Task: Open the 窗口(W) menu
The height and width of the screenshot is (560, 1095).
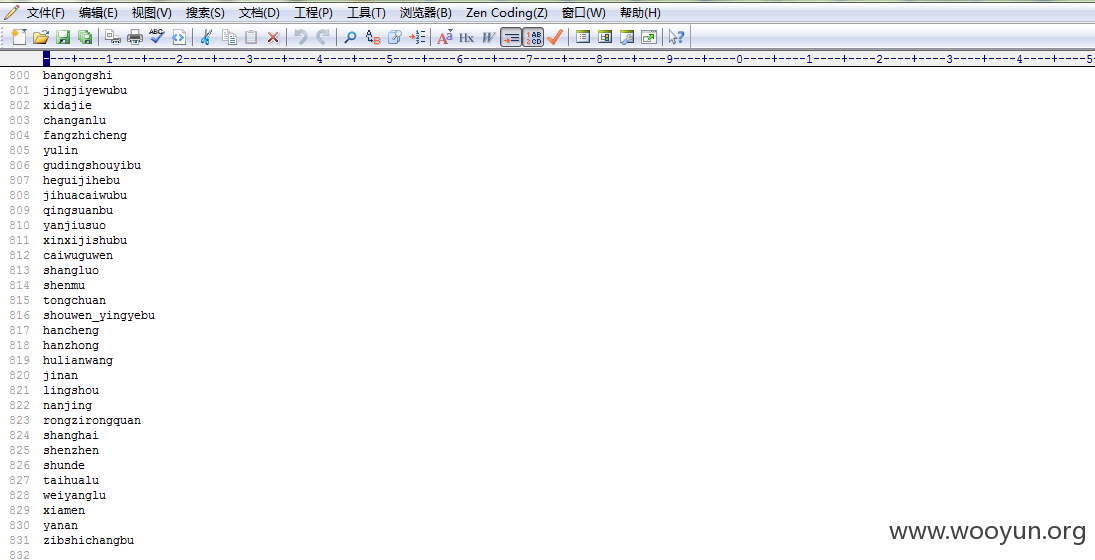Action: click(x=584, y=13)
